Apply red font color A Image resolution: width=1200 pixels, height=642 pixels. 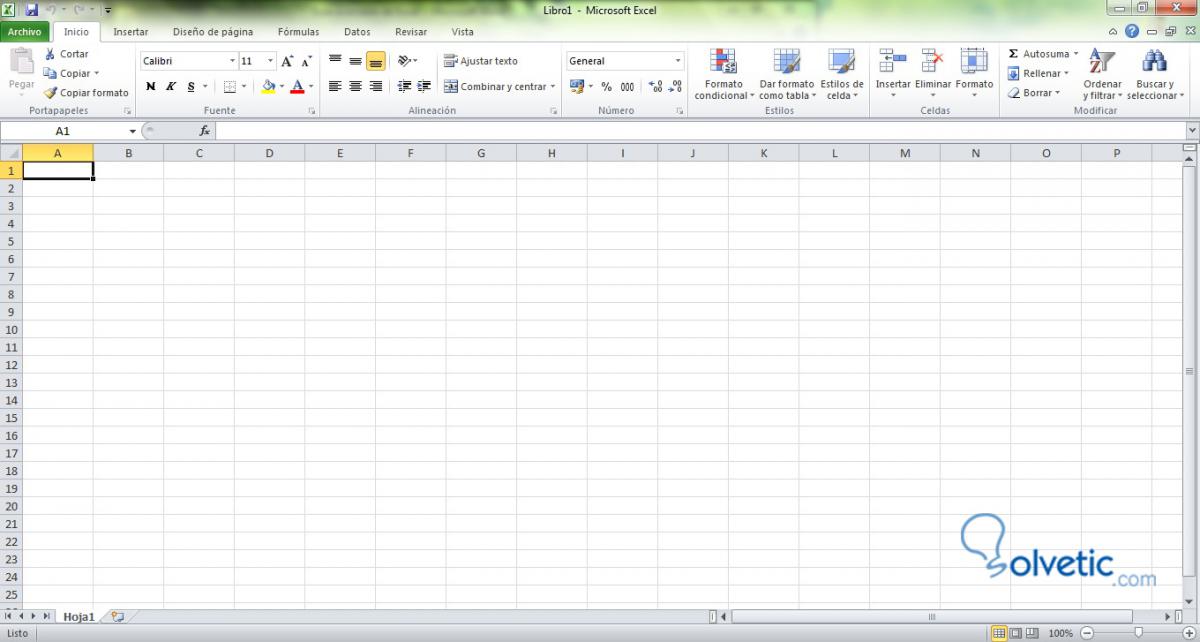[x=297, y=87]
